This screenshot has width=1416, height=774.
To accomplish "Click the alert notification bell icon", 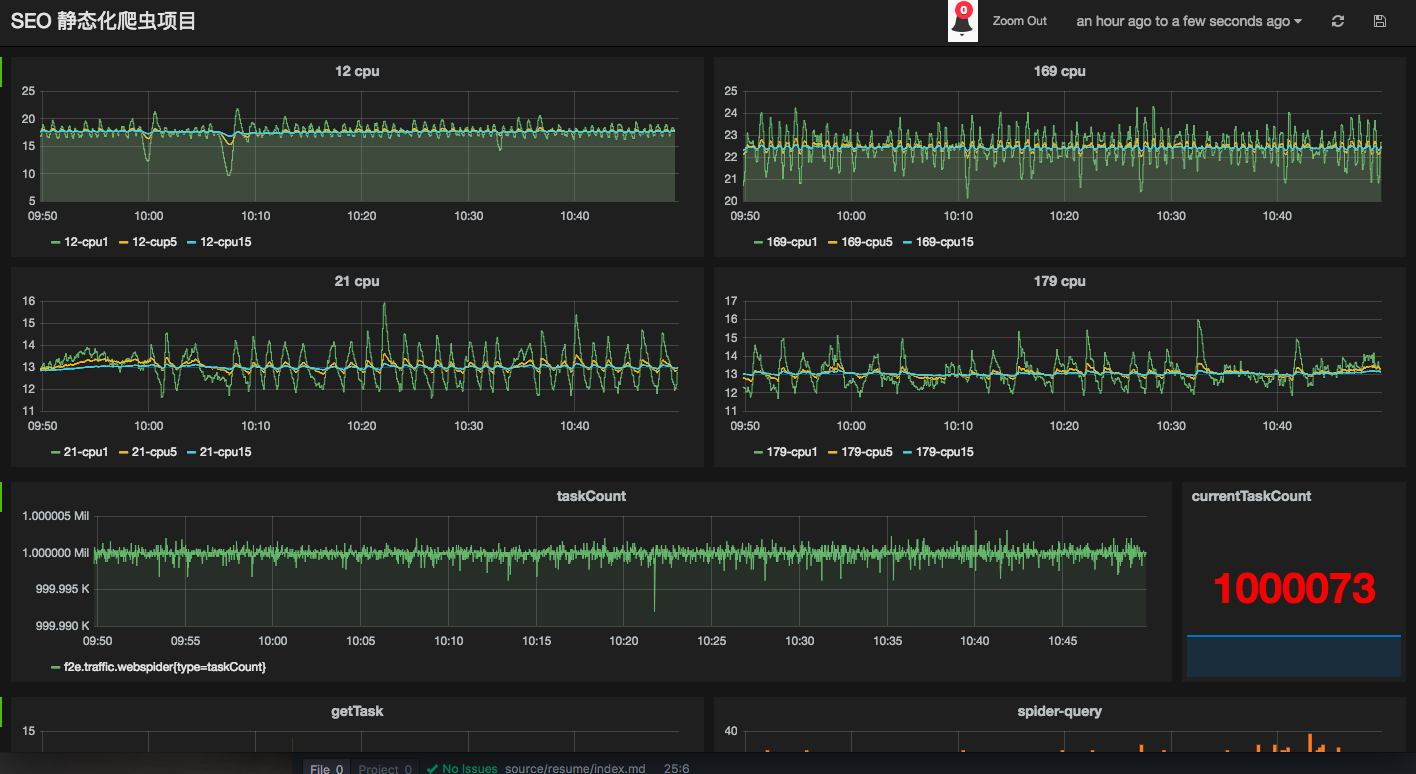I will [x=962, y=21].
